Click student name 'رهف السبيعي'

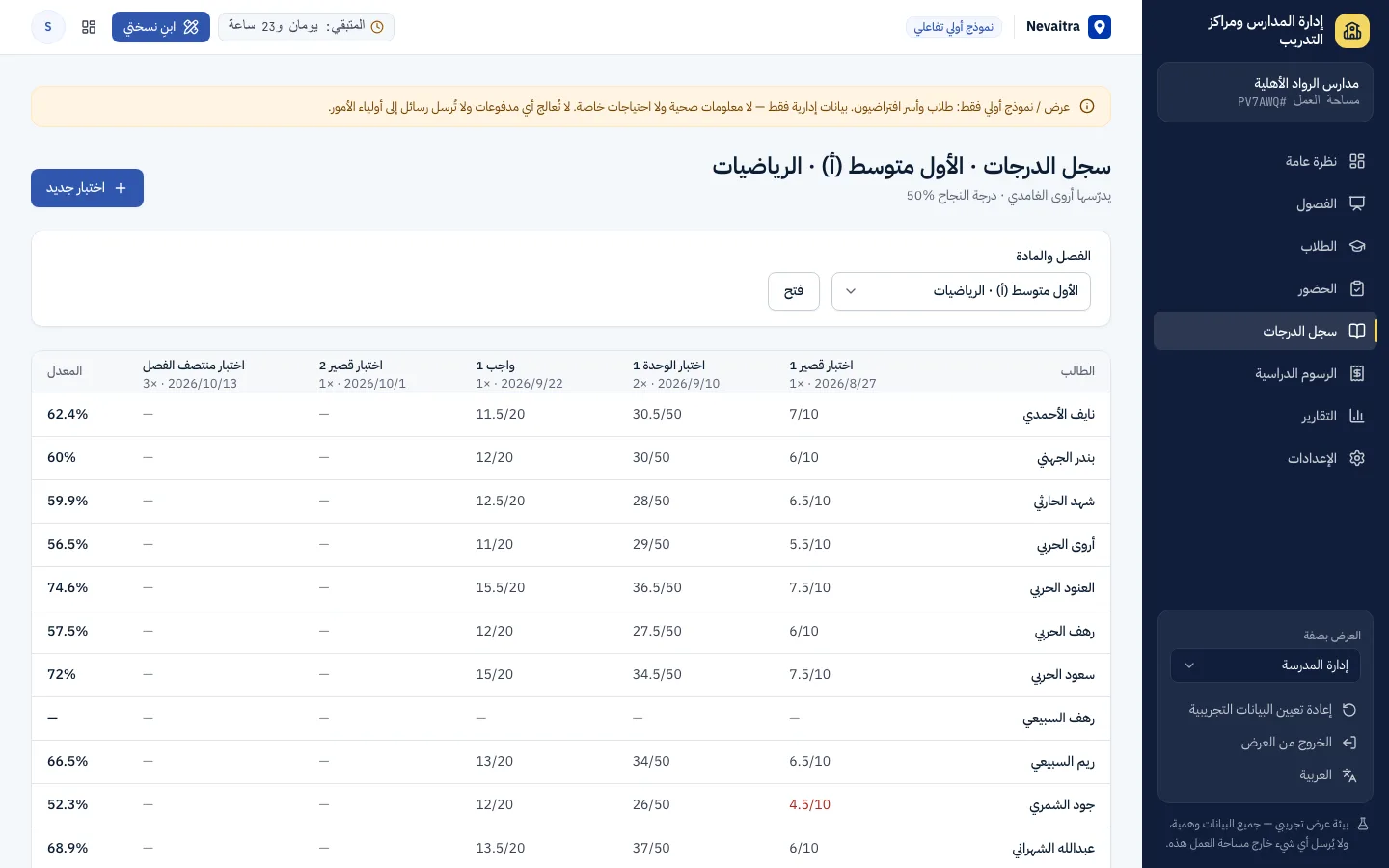[x=1058, y=719]
